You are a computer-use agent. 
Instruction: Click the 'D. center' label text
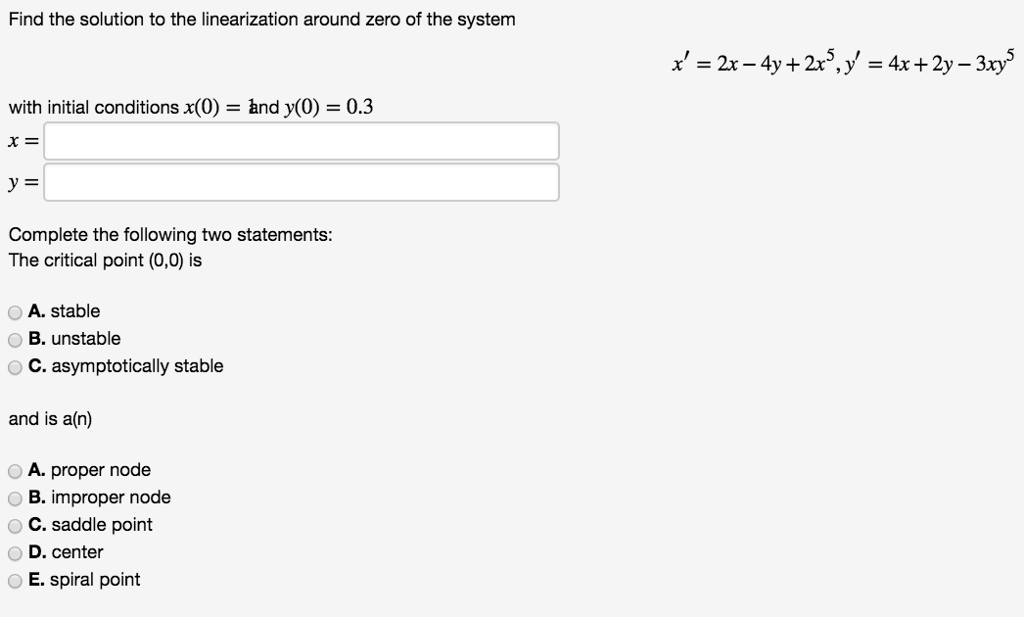[x=67, y=552]
